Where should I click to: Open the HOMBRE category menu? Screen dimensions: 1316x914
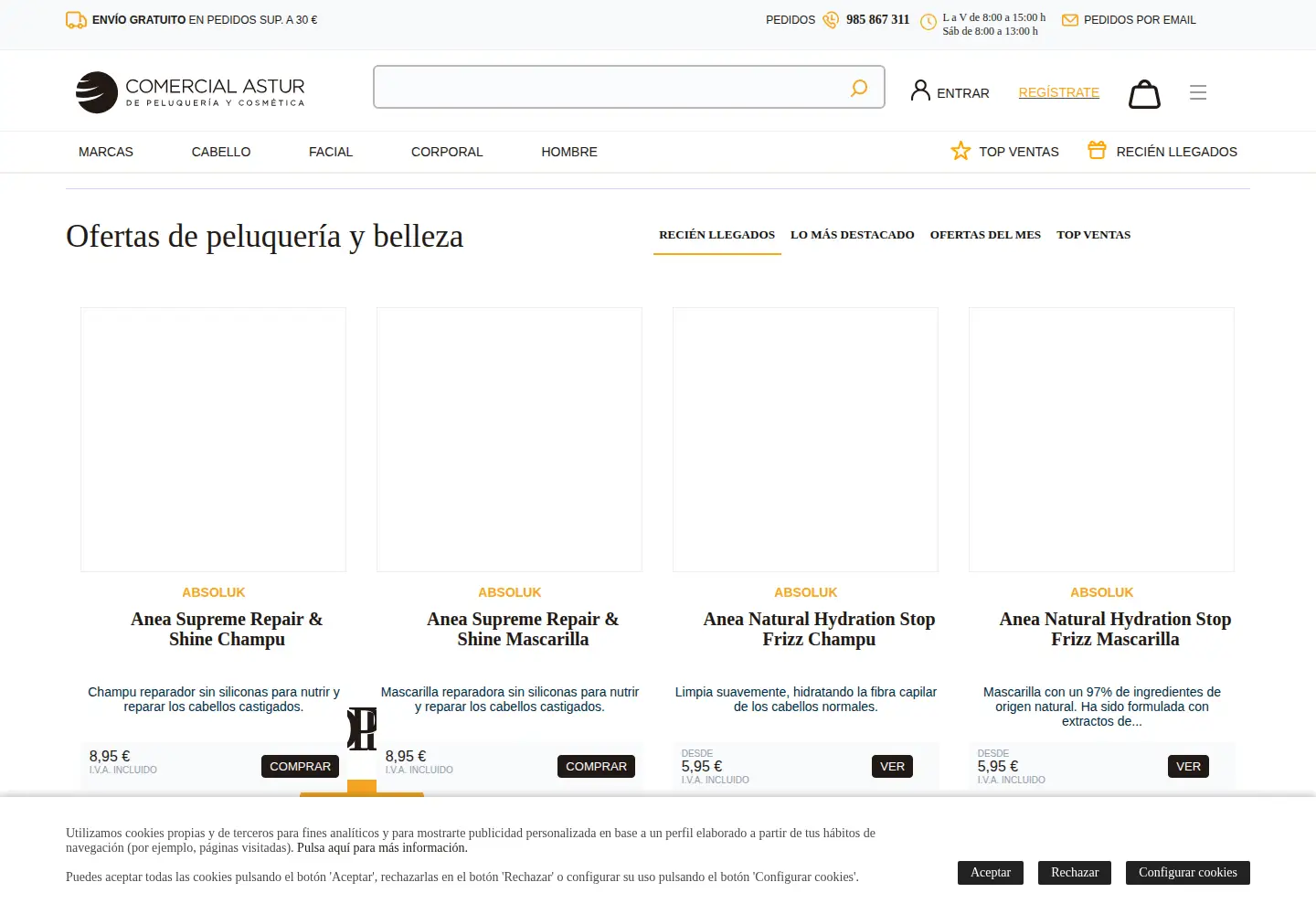point(569,152)
